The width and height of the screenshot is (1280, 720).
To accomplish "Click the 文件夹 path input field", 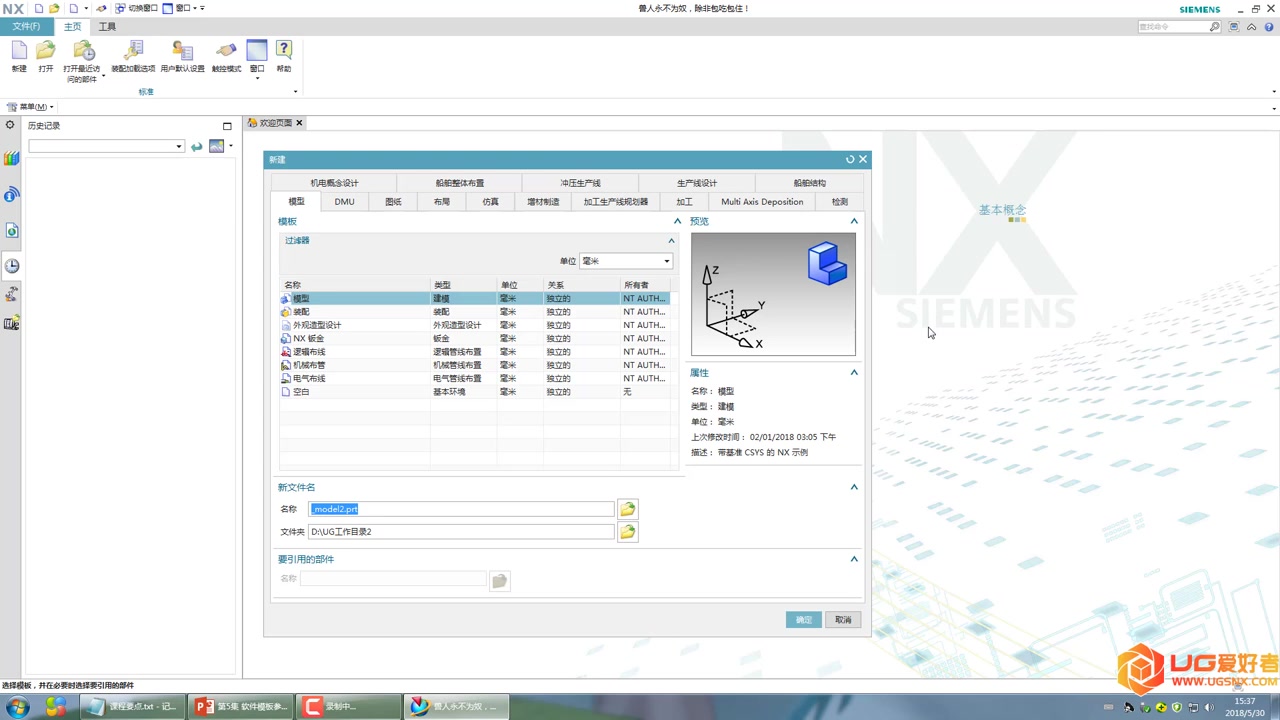I will [461, 532].
